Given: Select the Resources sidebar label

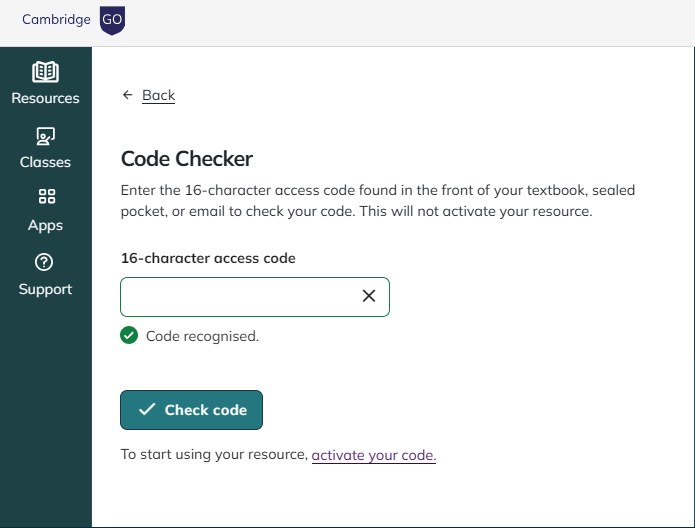Looking at the screenshot, I should tap(45, 98).
